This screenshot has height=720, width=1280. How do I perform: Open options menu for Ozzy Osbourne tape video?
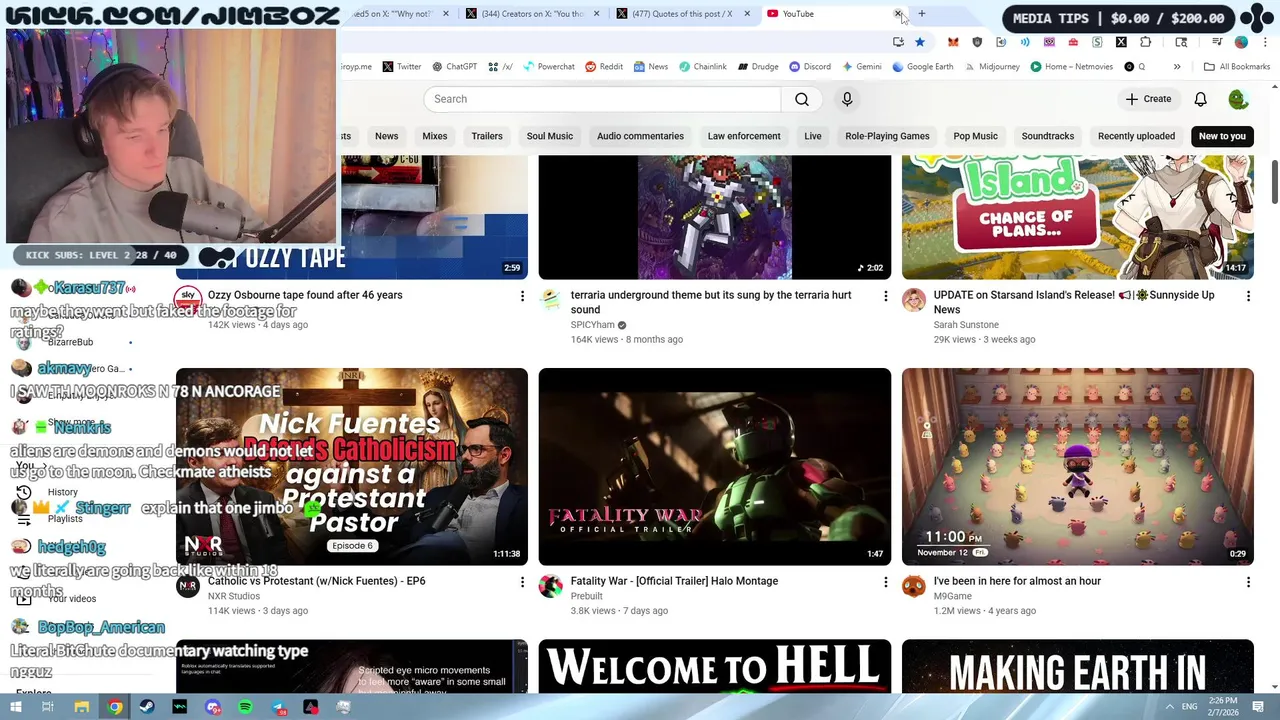point(522,296)
